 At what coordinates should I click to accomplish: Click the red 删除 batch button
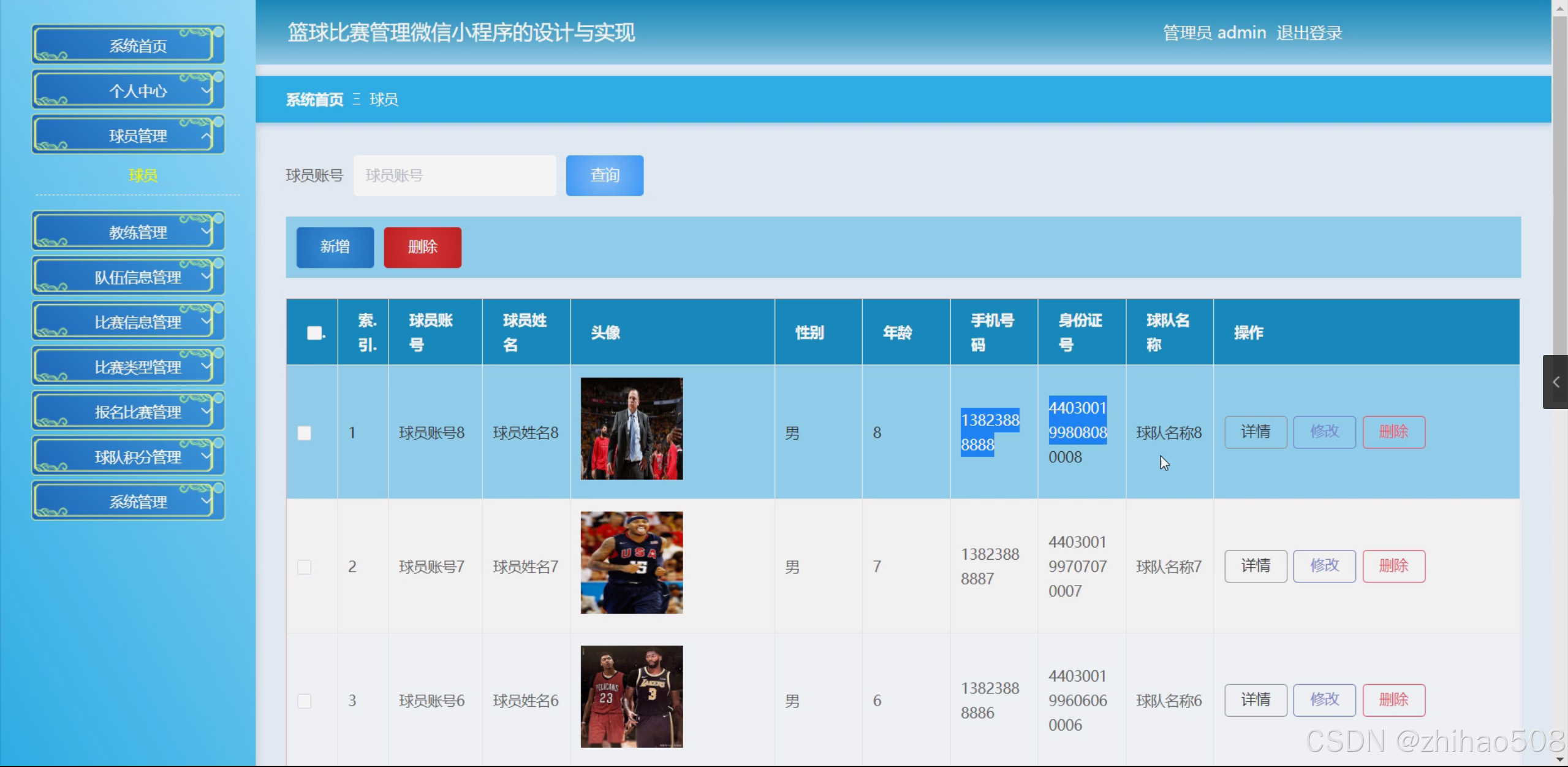422,247
